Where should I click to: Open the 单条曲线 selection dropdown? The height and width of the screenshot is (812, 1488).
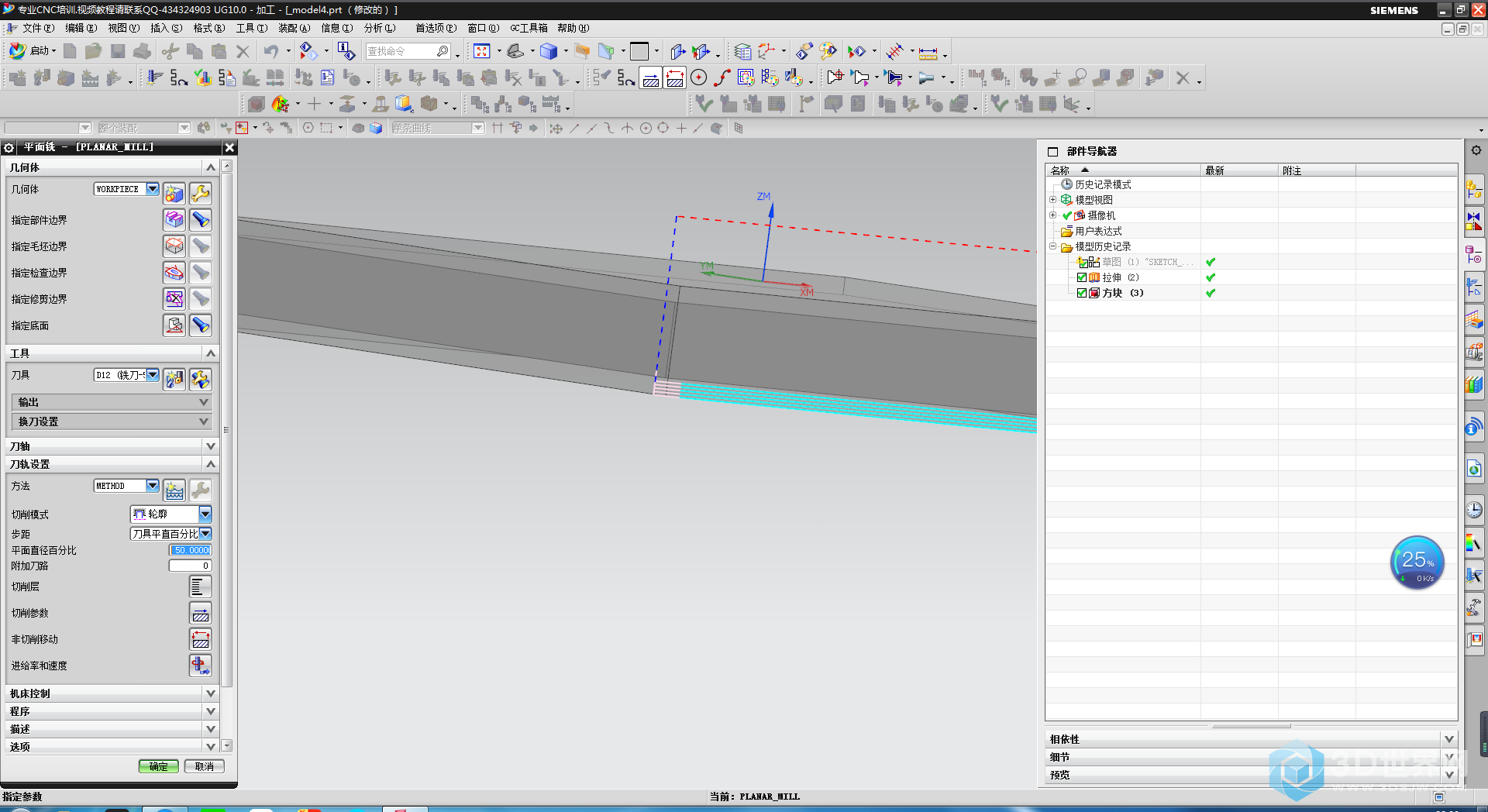point(478,128)
